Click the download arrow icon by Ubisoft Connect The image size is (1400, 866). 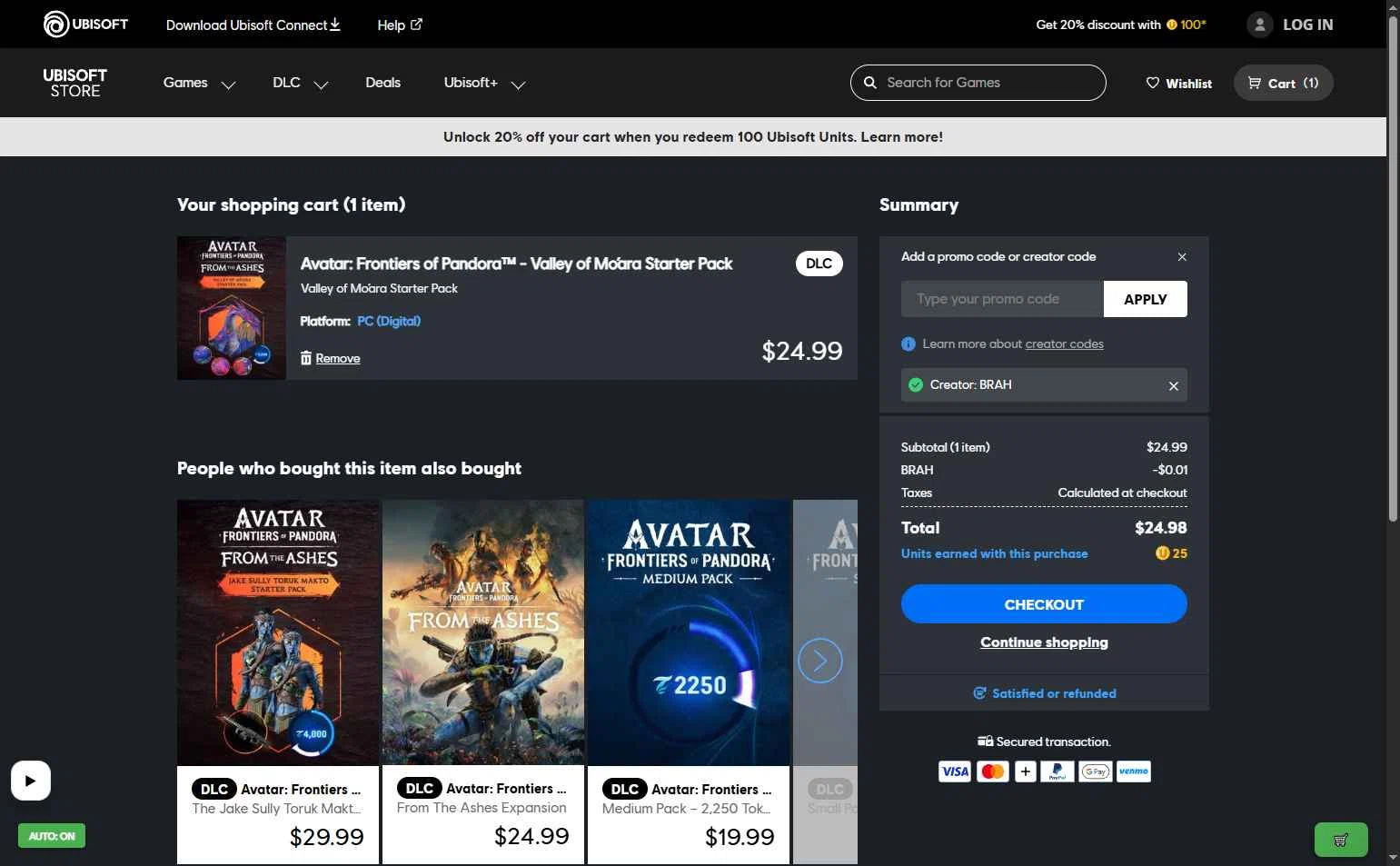(x=335, y=24)
